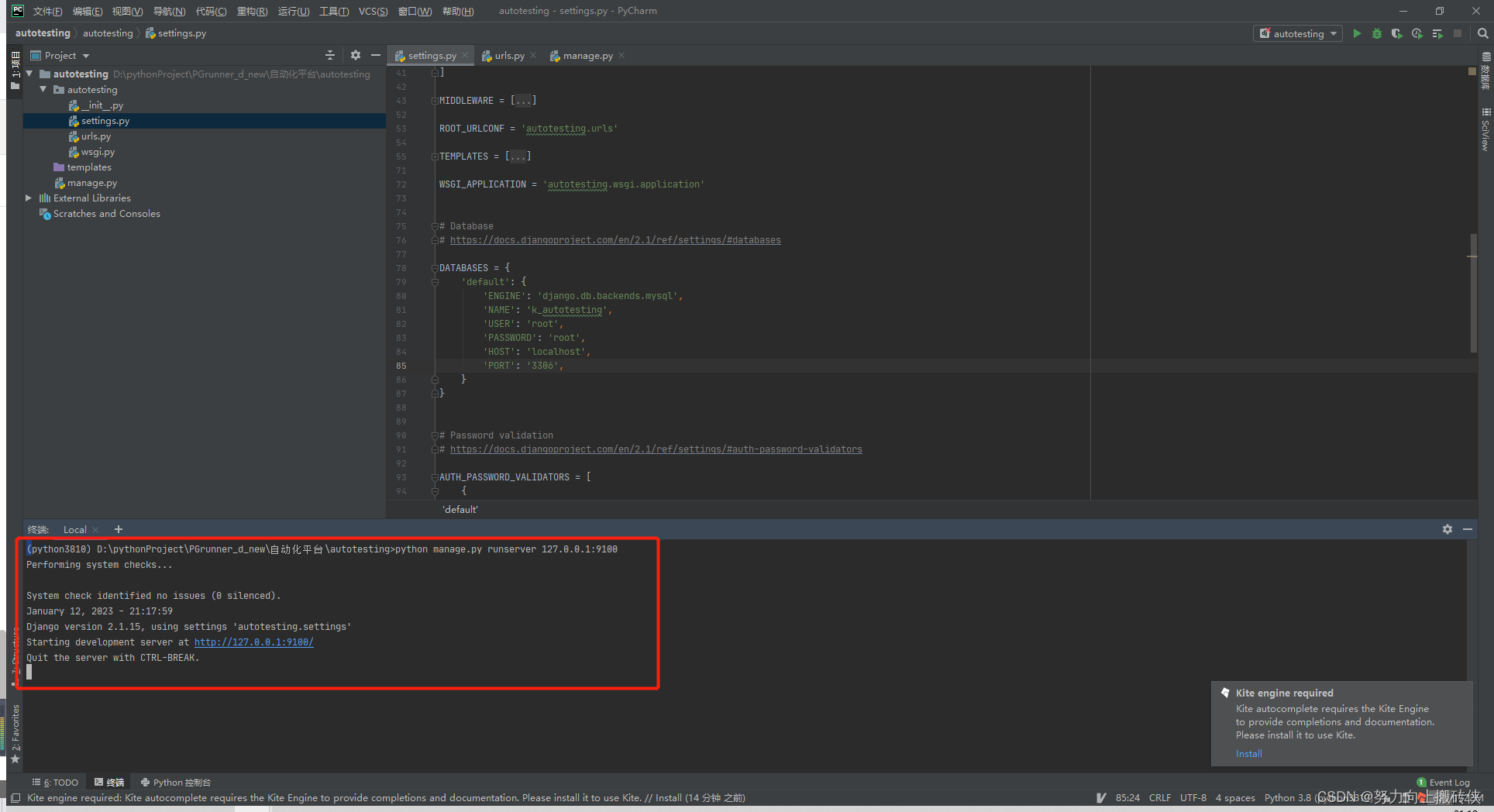The width and height of the screenshot is (1494, 812).
Task: Open the auth-password-validators docs link
Action: point(656,449)
